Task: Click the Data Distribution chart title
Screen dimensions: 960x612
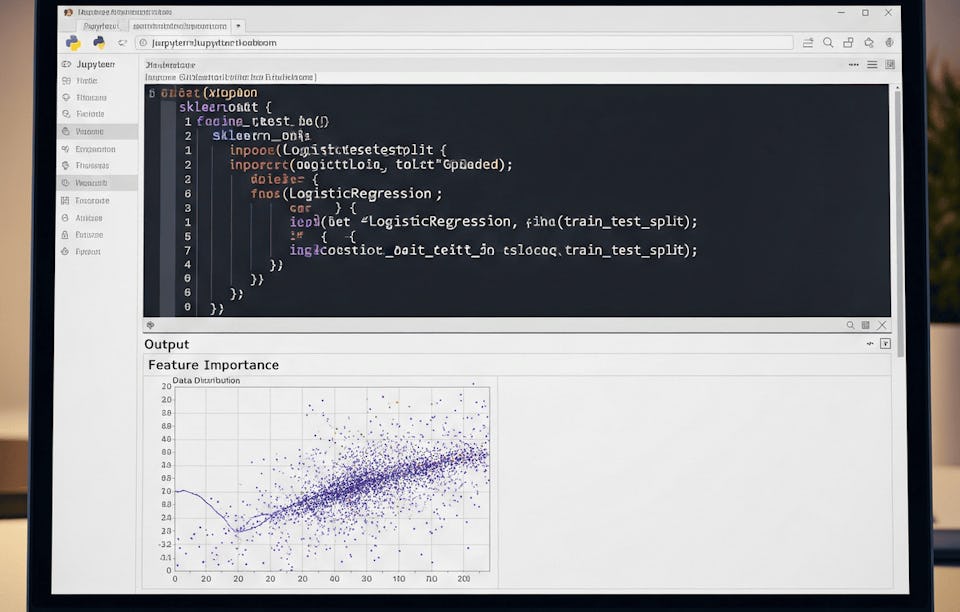Action: (x=206, y=381)
